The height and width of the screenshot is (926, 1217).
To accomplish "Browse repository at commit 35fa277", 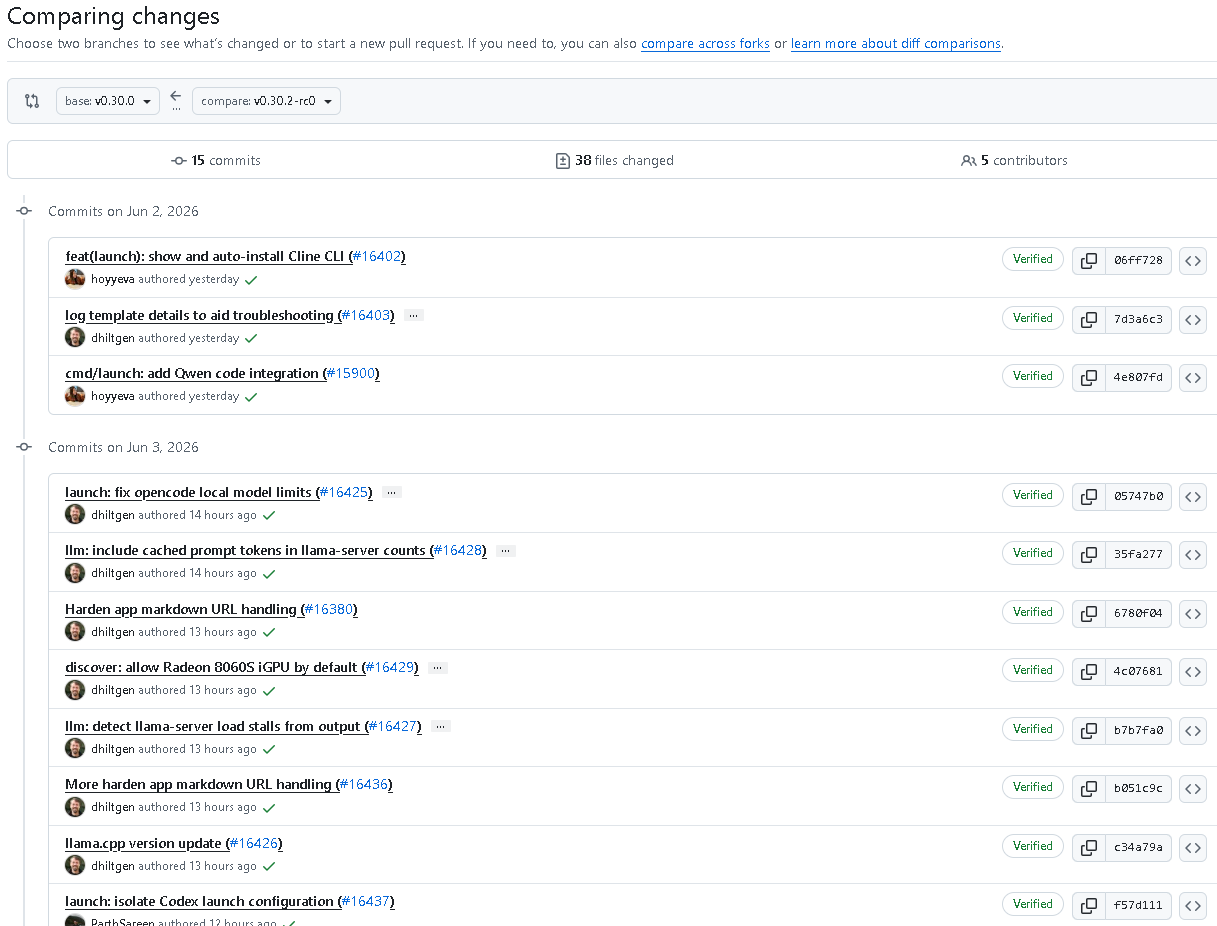I will (1193, 554).
